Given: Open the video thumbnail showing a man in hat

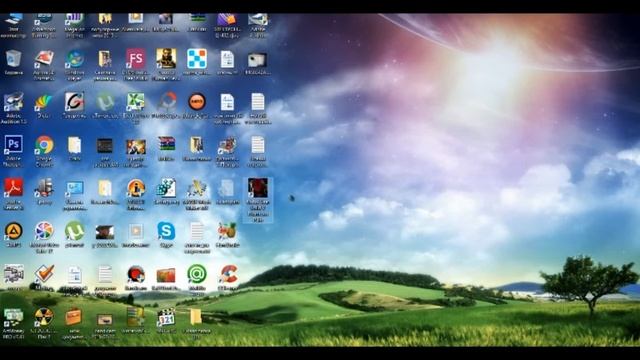Looking at the screenshot, I should point(105,232).
